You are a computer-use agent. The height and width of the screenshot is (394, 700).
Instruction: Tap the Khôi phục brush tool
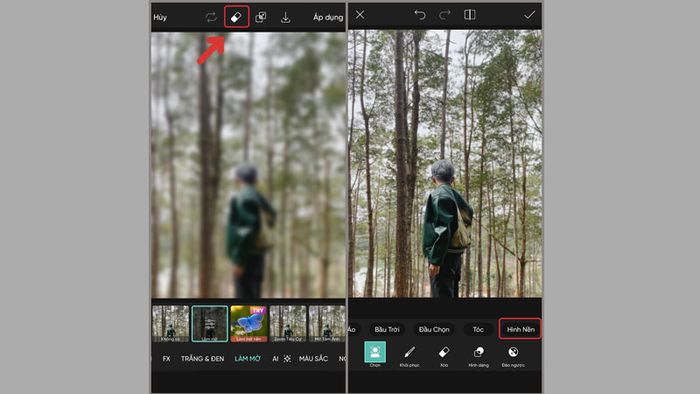point(409,356)
